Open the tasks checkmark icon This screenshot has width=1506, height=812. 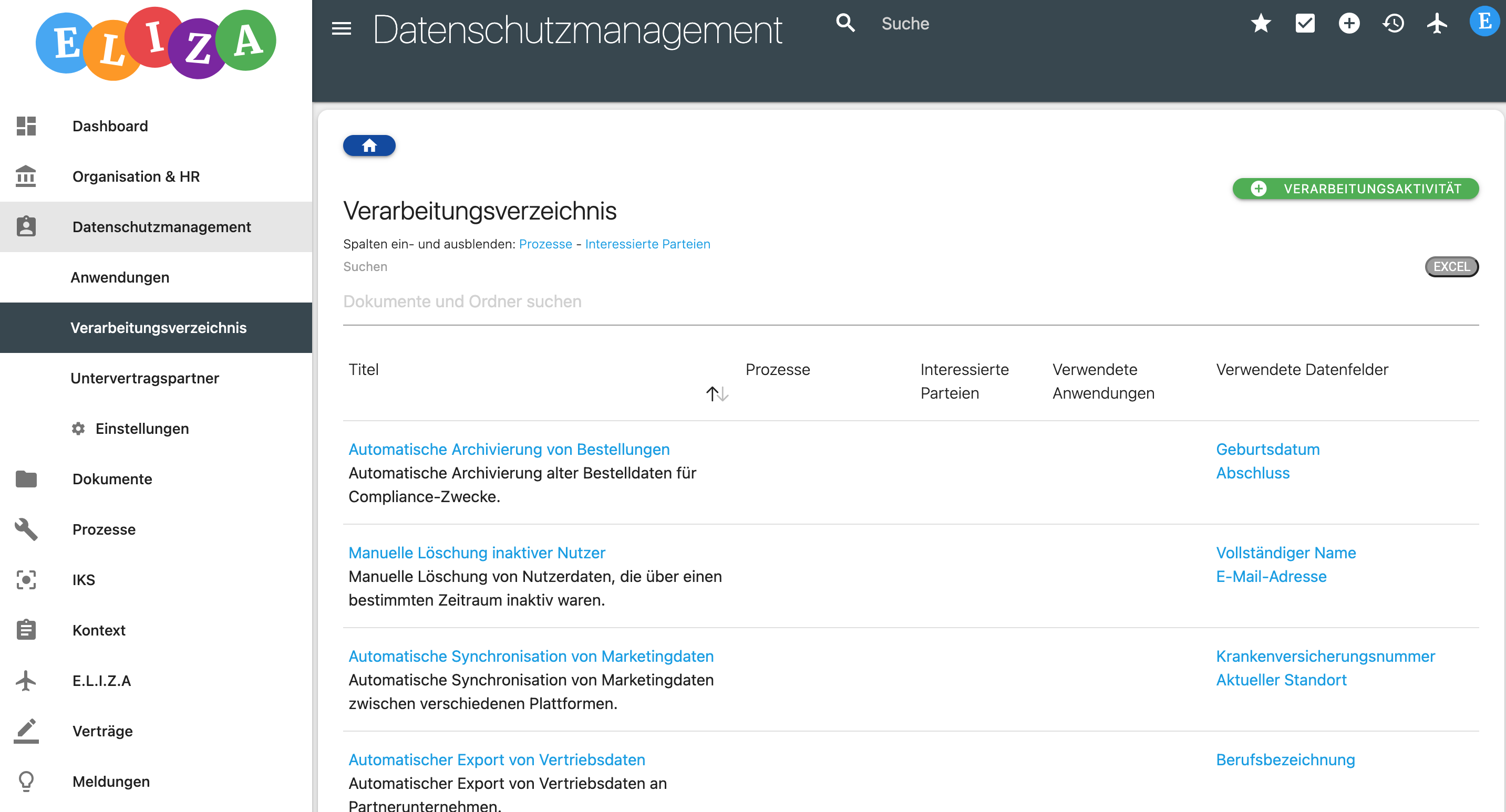click(1305, 23)
